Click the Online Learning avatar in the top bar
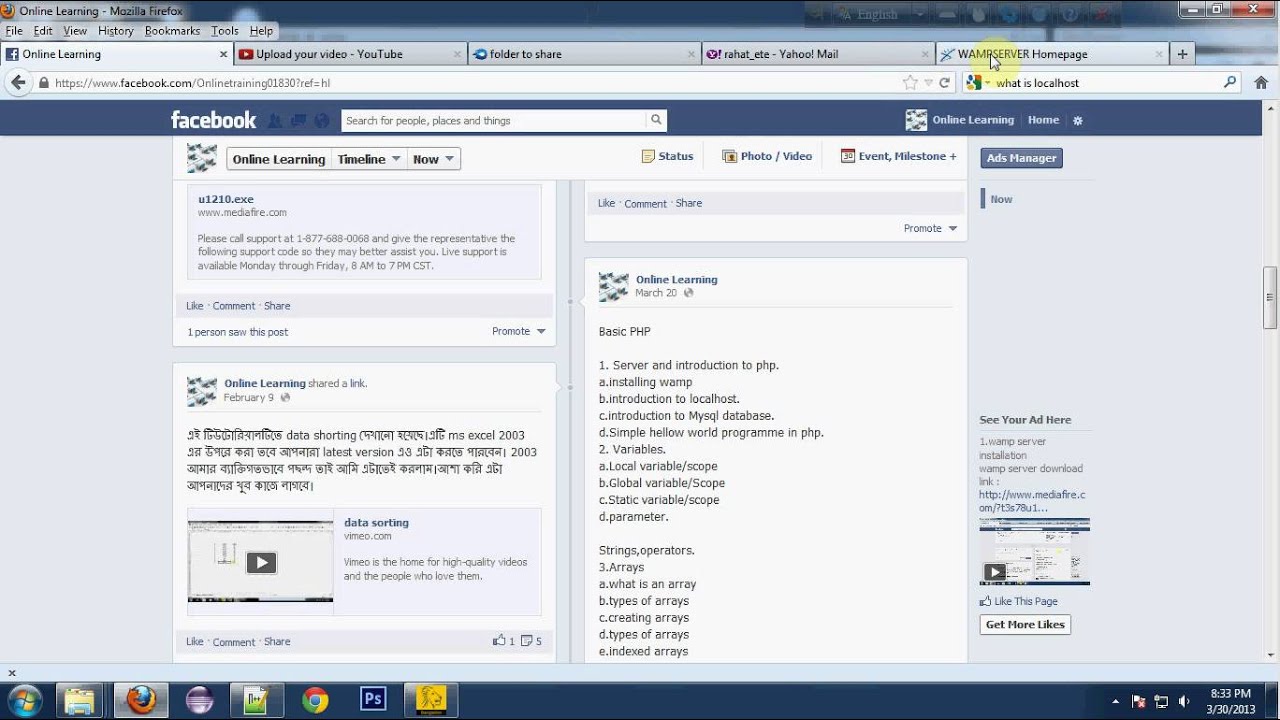1280x720 pixels. (x=916, y=120)
